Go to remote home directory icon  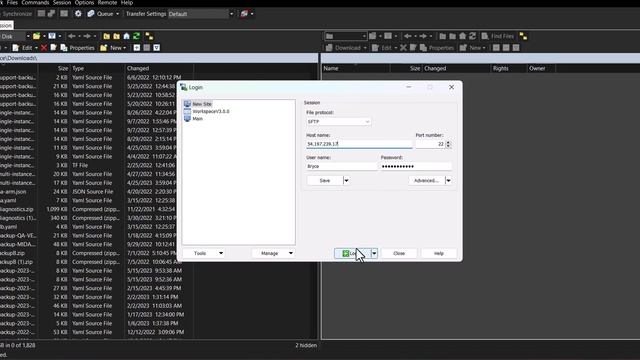[x=462, y=36]
